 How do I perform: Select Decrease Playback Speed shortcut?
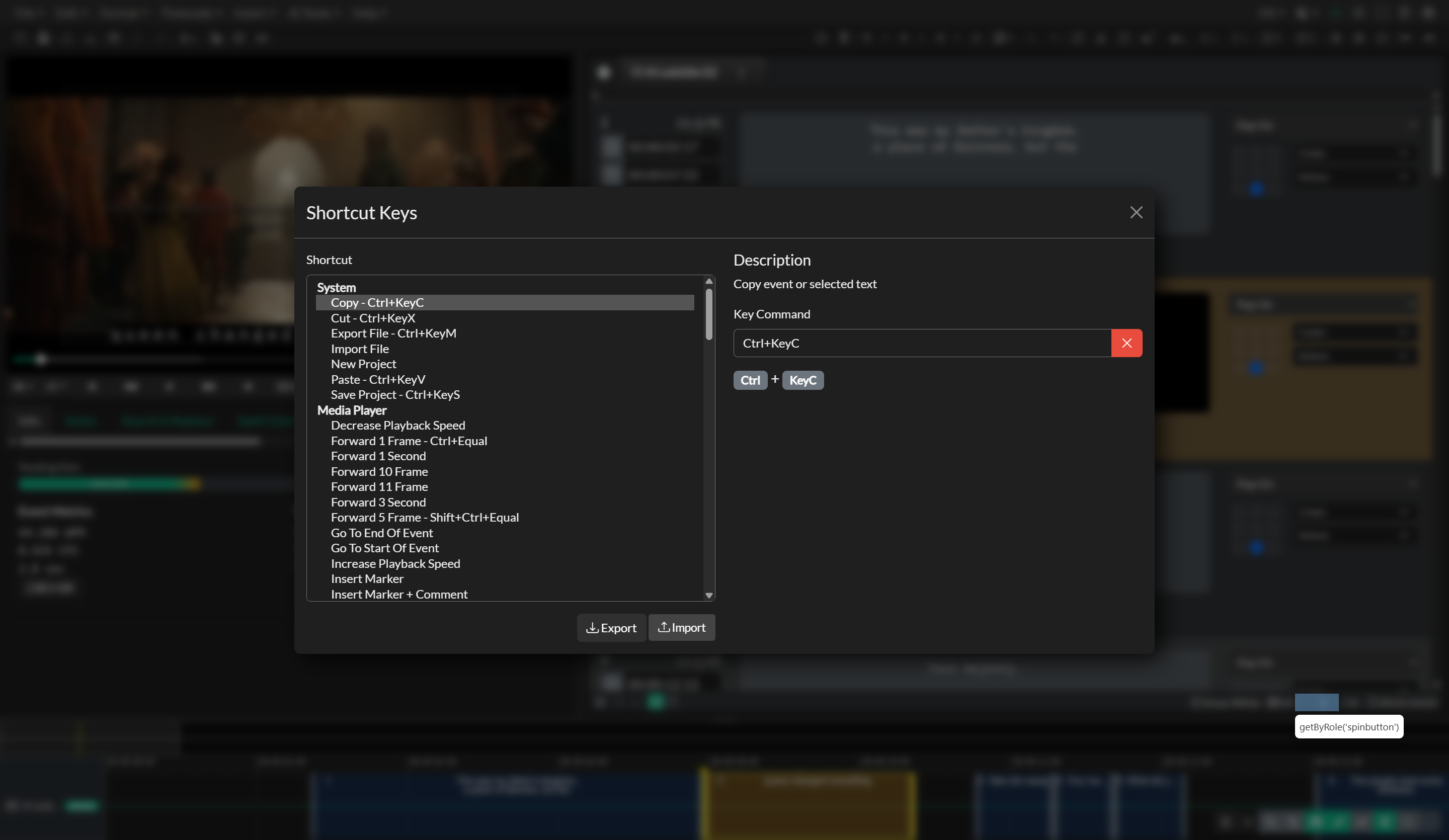[x=505, y=426]
